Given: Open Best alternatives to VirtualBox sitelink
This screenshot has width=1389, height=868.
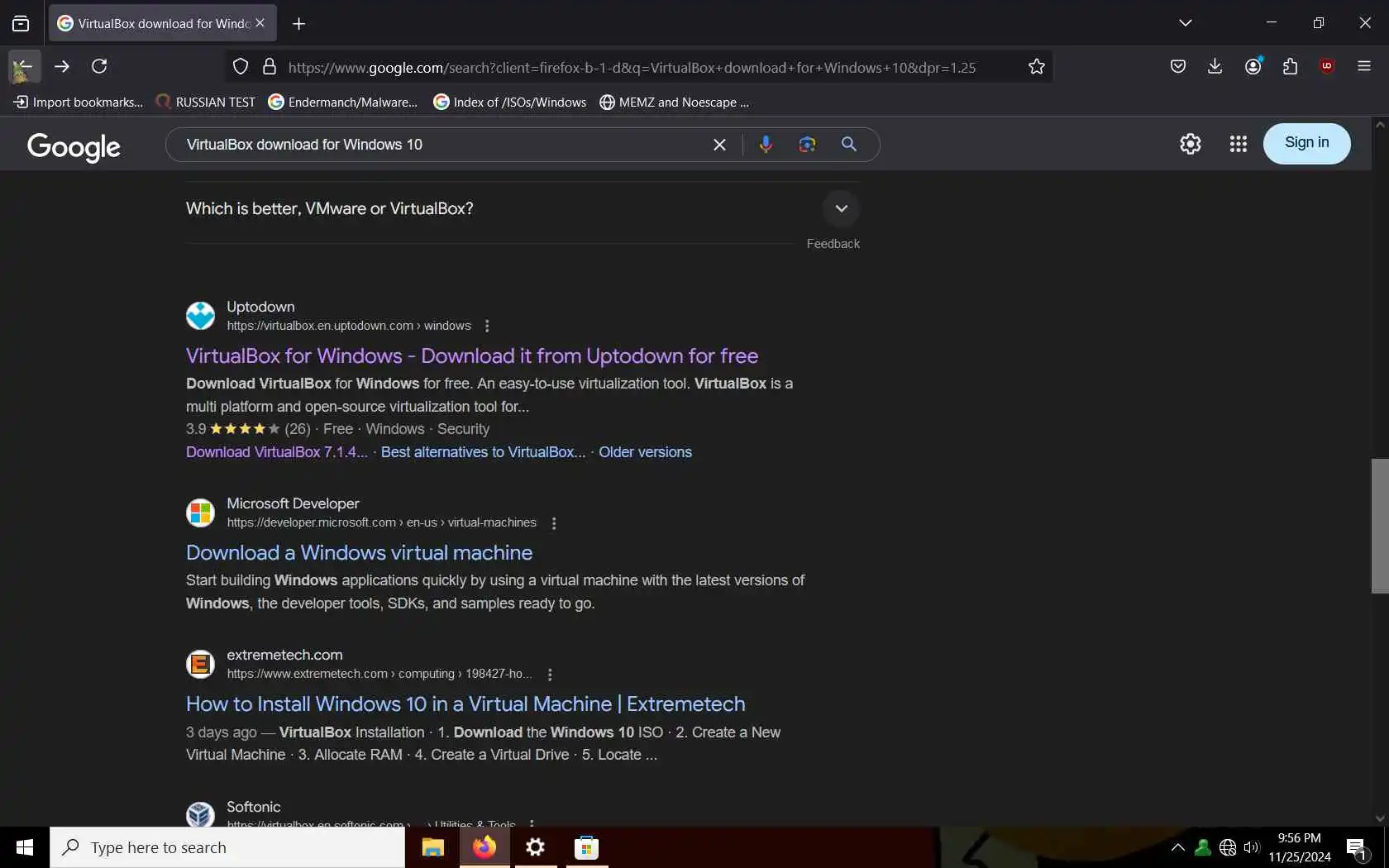Looking at the screenshot, I should click(483, 452).
